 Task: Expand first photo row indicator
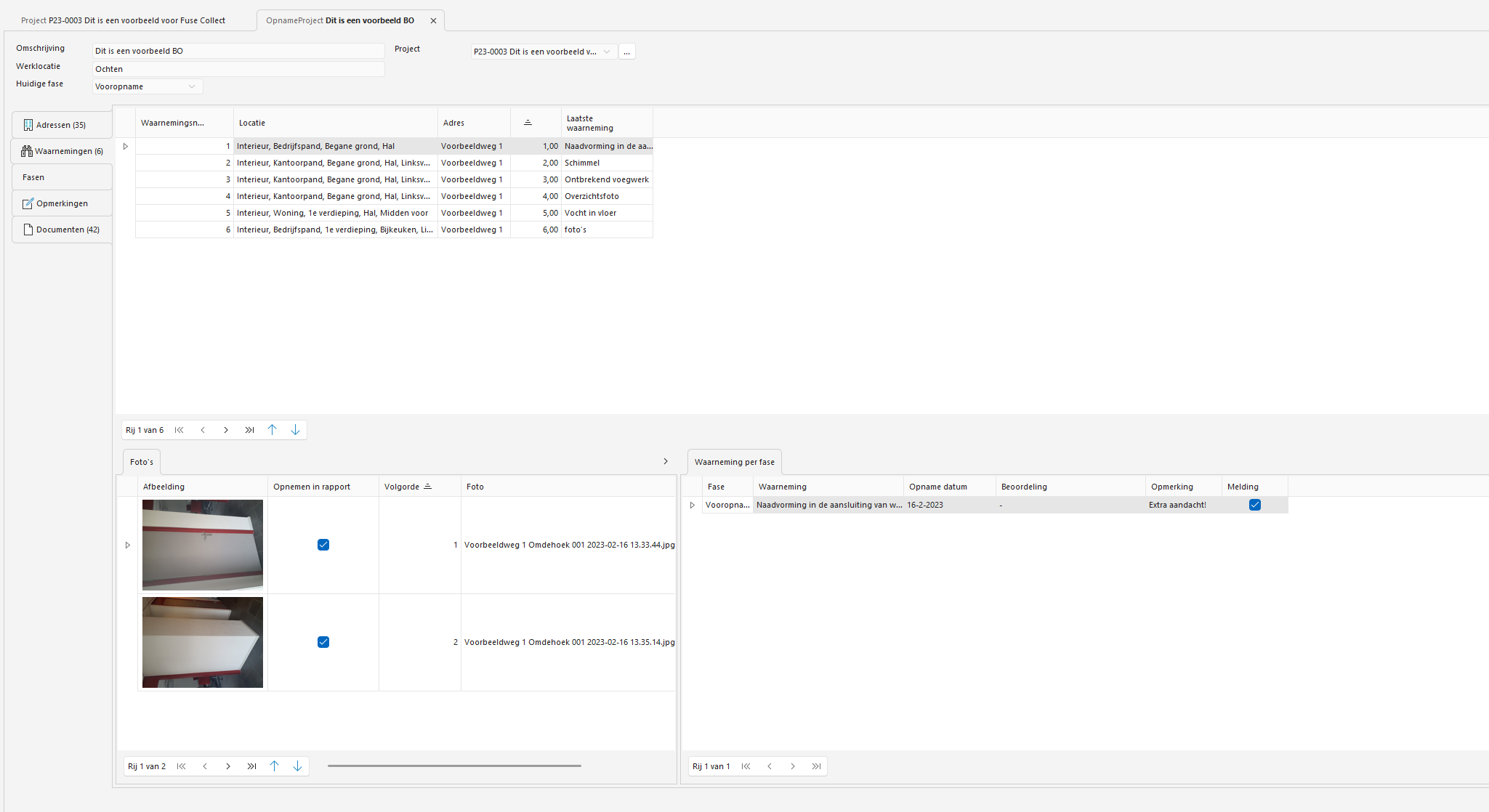128,545
